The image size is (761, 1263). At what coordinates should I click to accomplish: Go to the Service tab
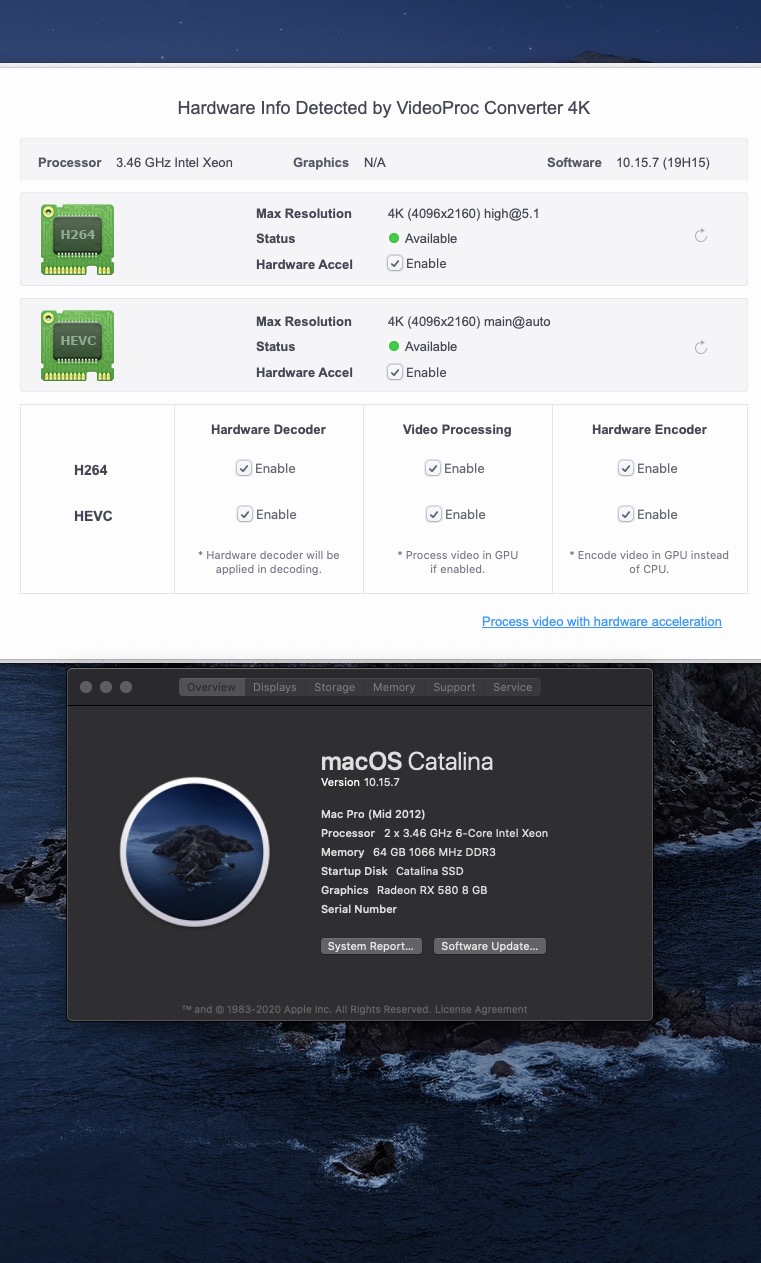tap(513, 687)
